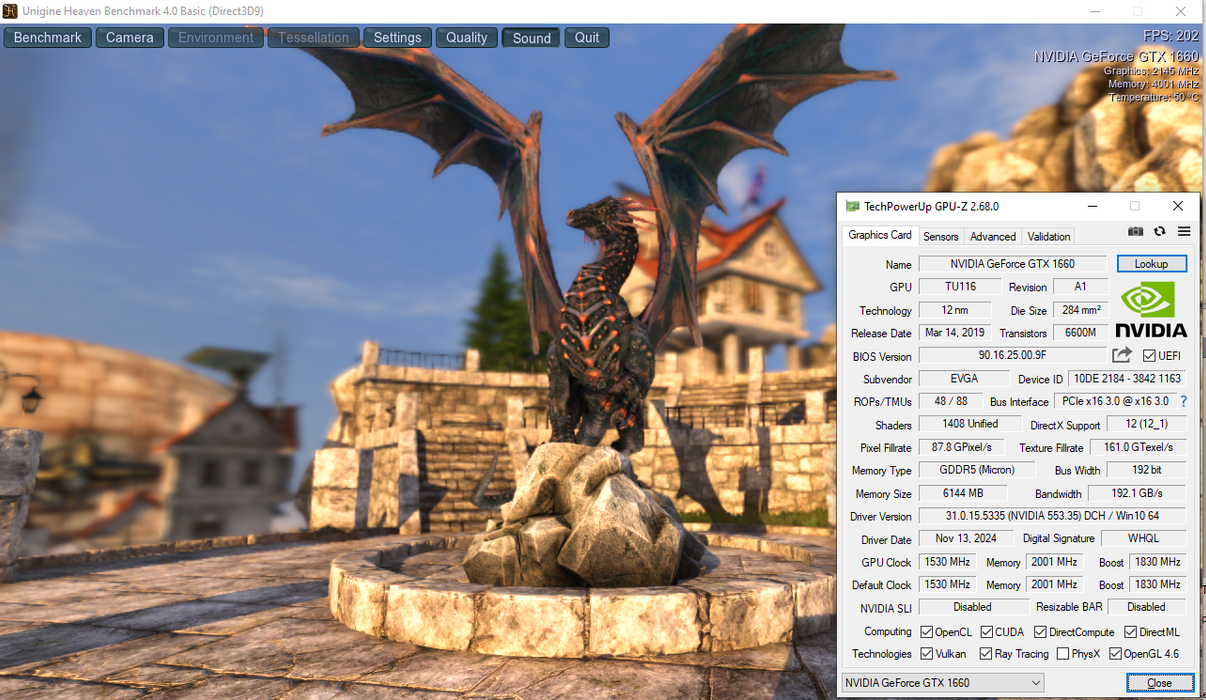Click the Unigine Heaven title bar icon
The image size is (1206, 700).
[x=10, y=11]
